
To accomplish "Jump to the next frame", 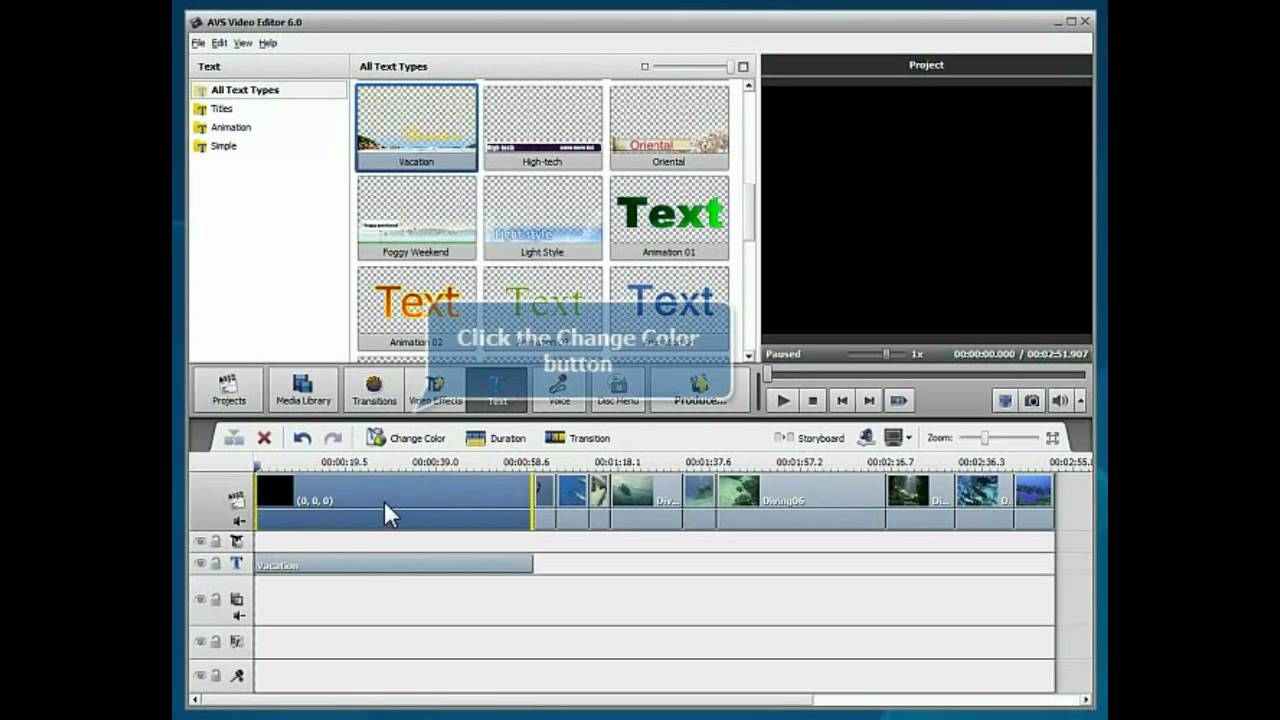I will pyautogui.click(x=870, y=401).
